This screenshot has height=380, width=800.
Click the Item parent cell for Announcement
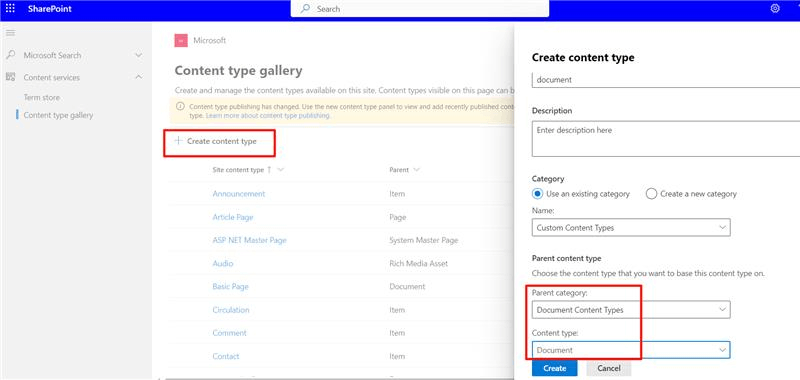coord(397,194)
